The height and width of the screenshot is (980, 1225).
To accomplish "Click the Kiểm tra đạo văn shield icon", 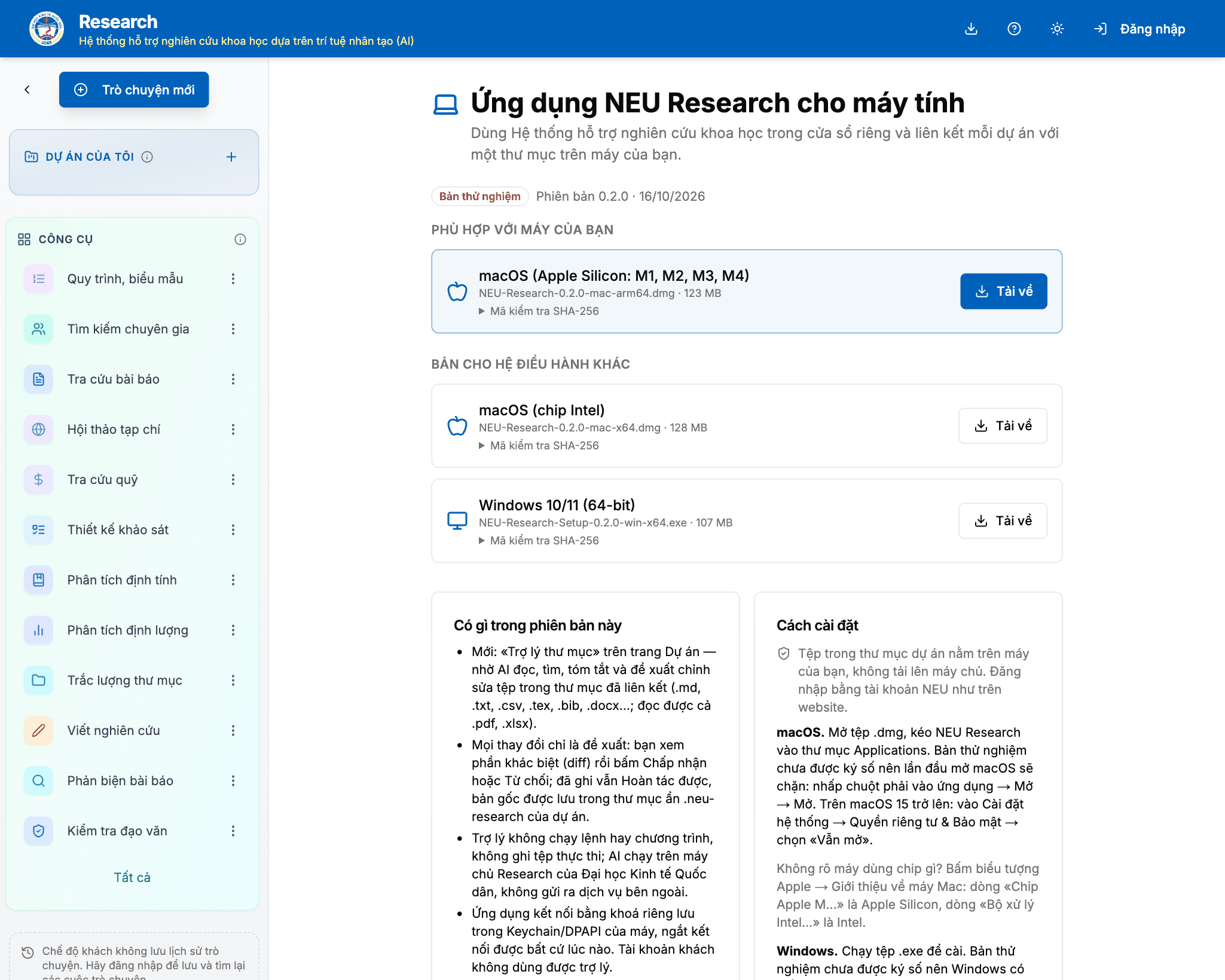I will click(x=38, y=831).
